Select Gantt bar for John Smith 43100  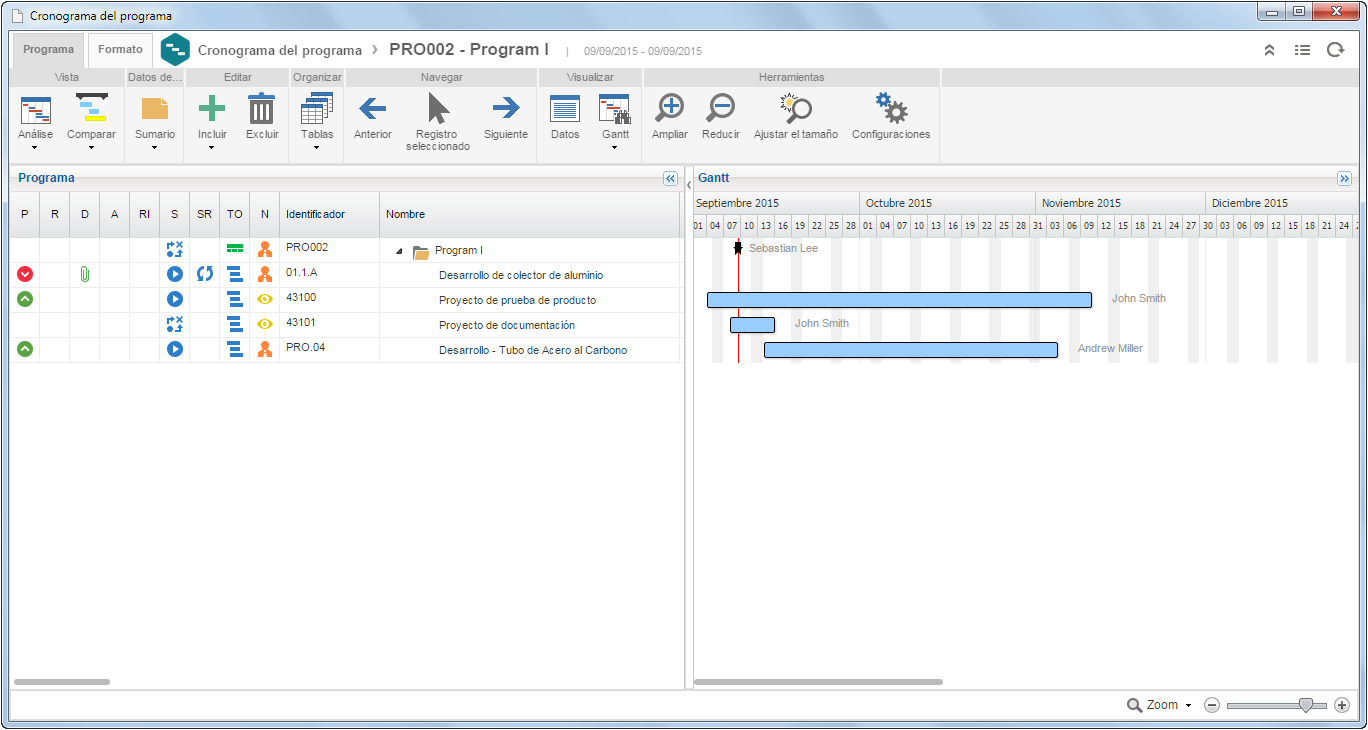899,300
